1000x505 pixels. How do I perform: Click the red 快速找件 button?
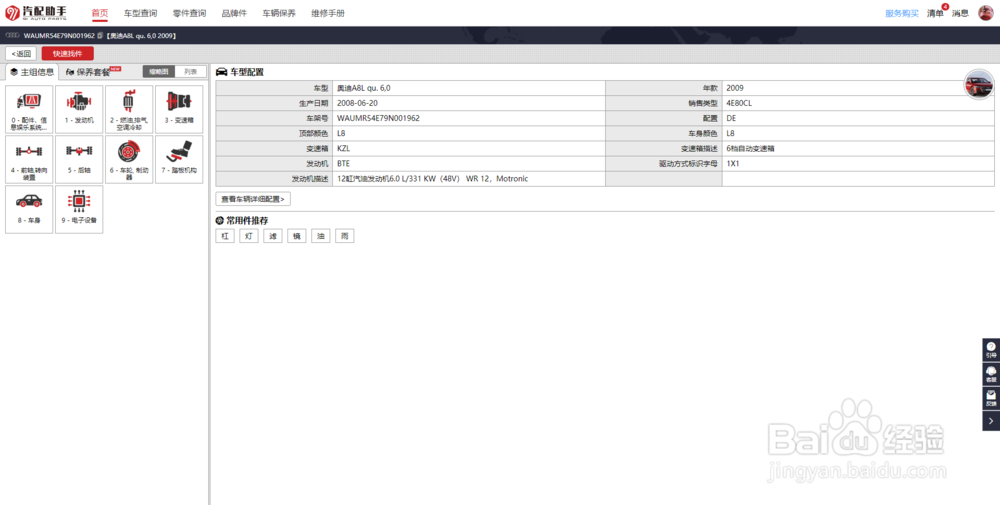[68, 54]
